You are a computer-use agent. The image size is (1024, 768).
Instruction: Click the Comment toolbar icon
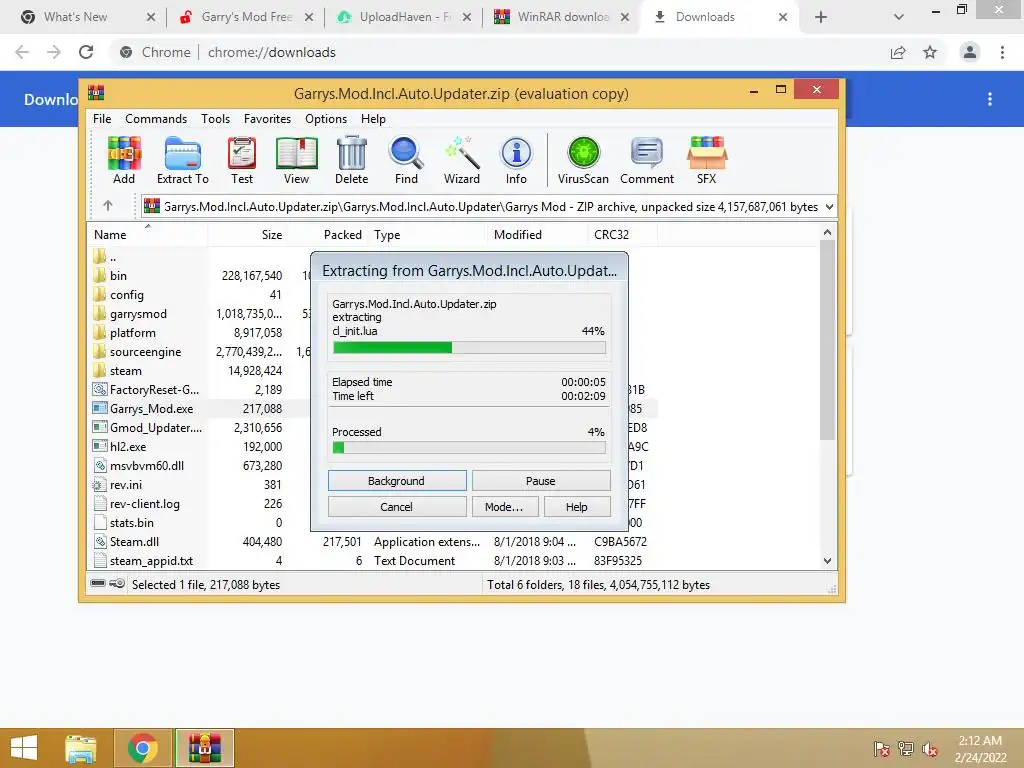647,161
